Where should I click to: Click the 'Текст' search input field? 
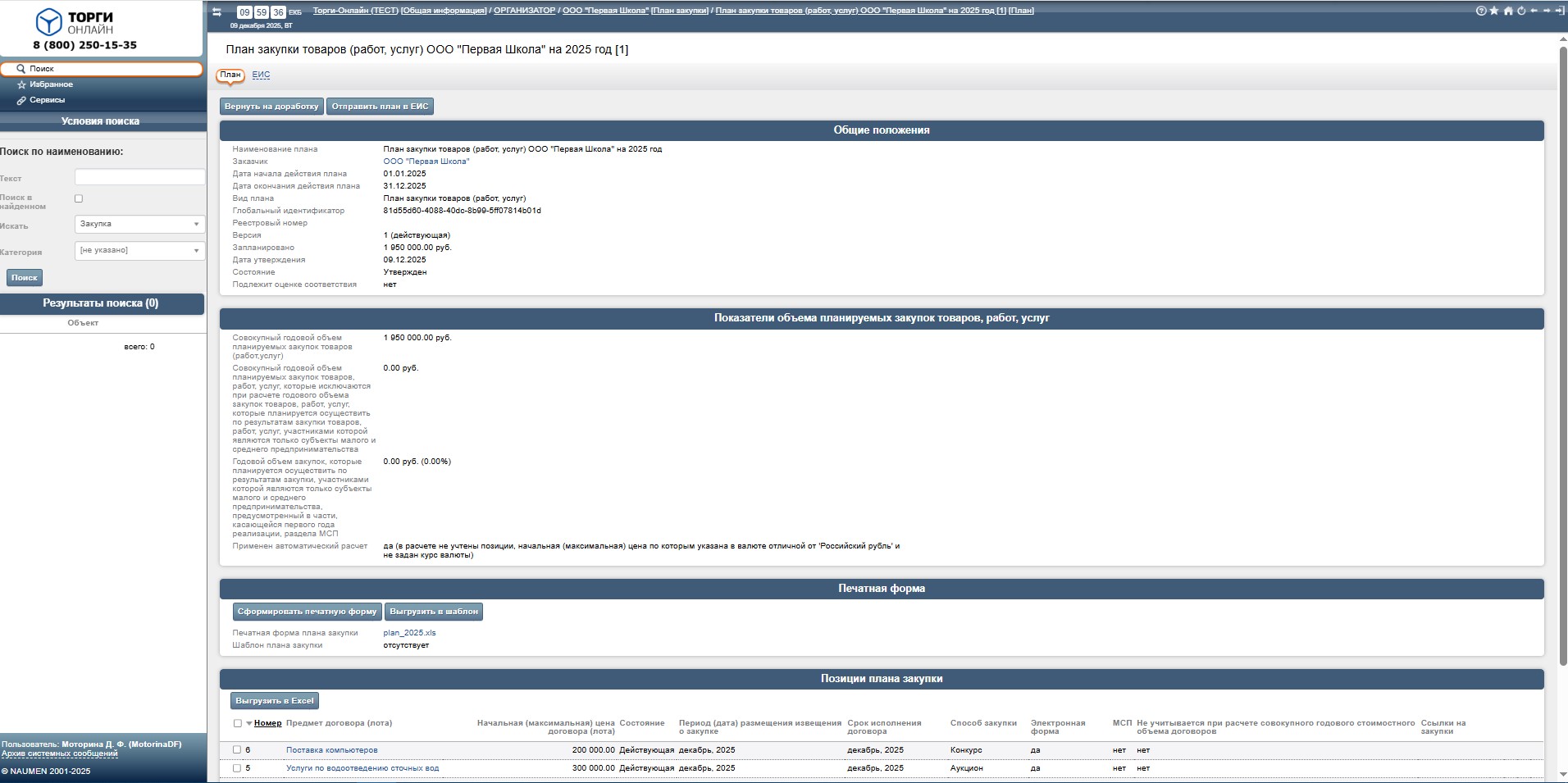(139, 177)
